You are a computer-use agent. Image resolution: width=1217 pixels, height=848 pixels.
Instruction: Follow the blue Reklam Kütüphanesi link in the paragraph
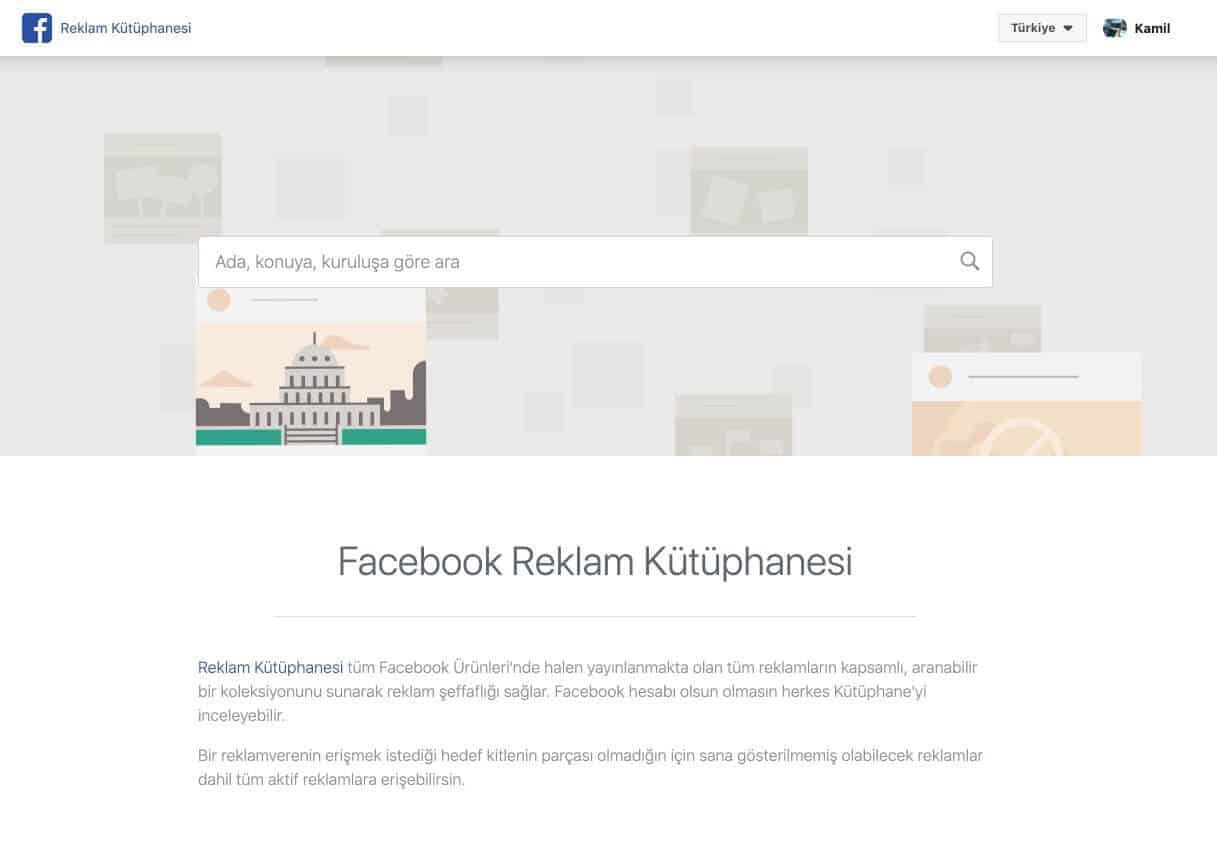point(270,667)
